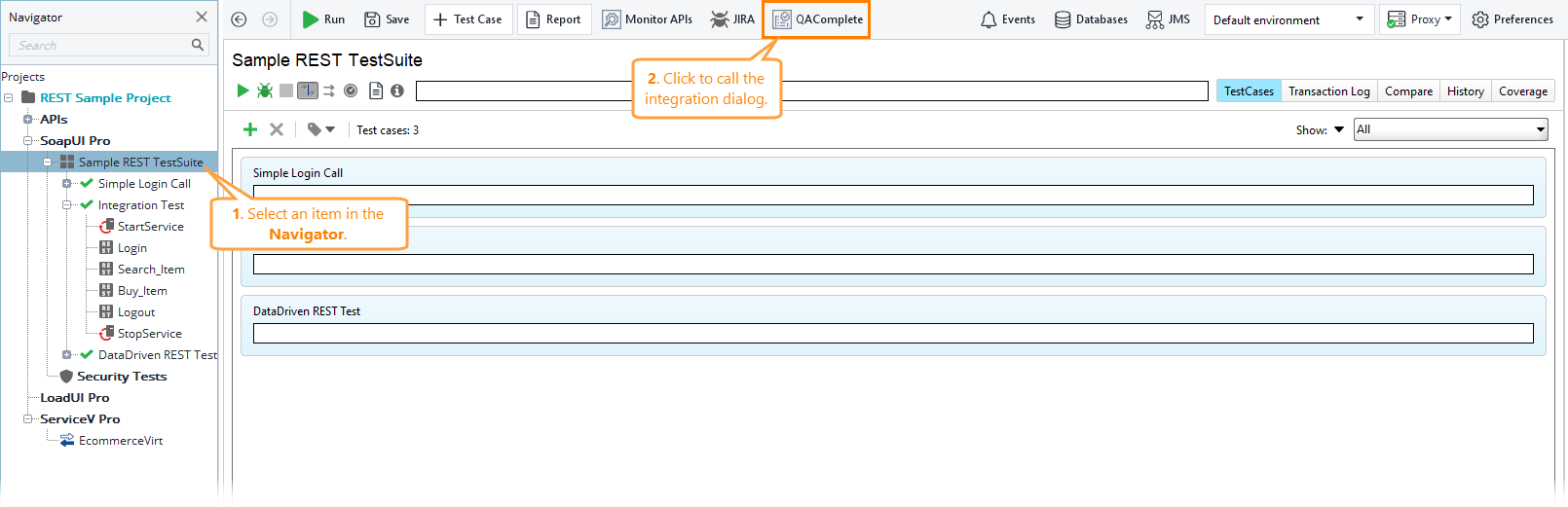The height and width of the screenshot is (507, 1568).
Task: Switch to the Transaction Log tab
Action: pyautogui.click(x=1329, y=91)
